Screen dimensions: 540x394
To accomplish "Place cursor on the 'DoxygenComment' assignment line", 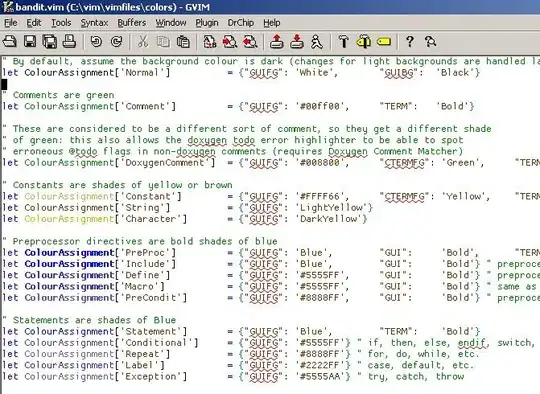I will (270, 163).
